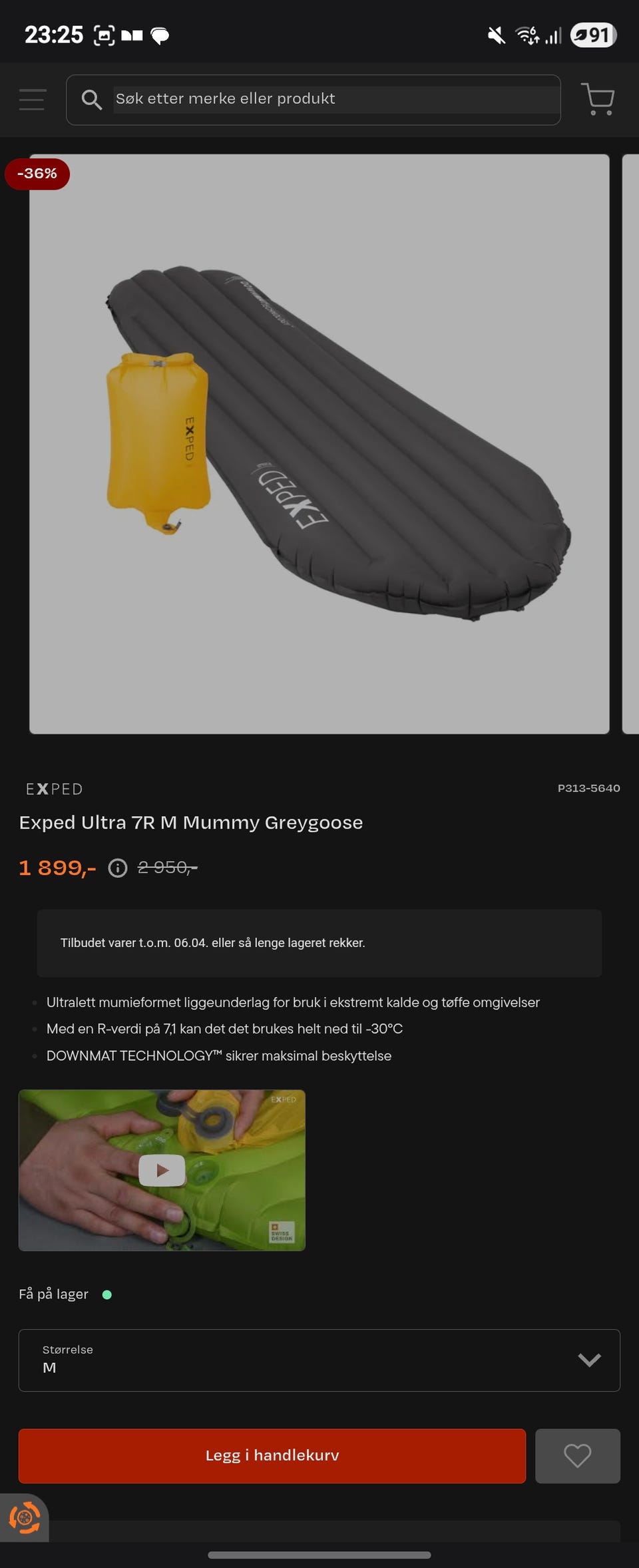Click Legg i handlekurv button

coord(272,1456)
